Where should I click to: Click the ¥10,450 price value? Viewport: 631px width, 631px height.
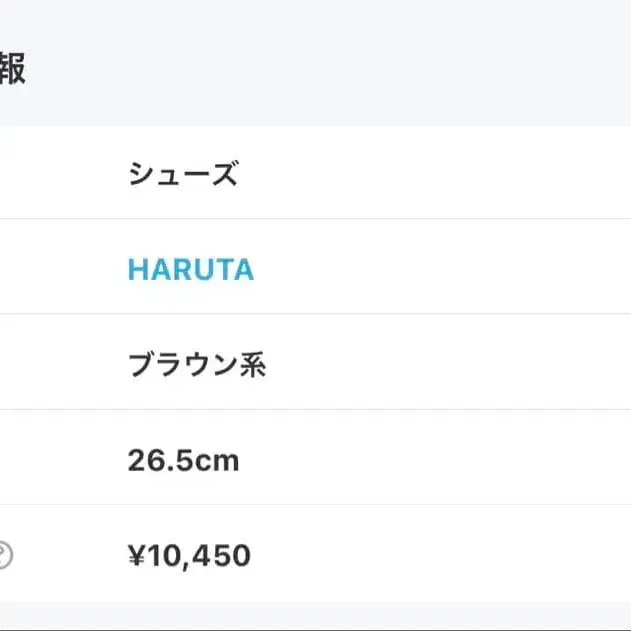coord(189,555)
